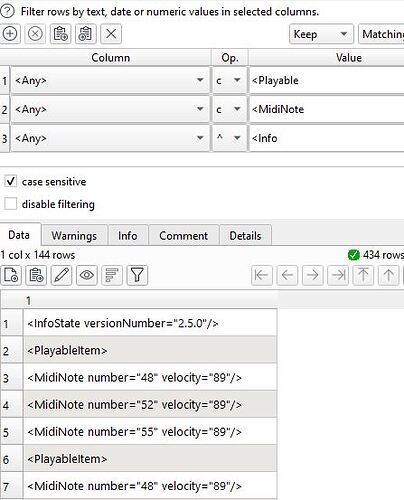Jump to first record arrow icon
The width and height of the screenshot is (404, 500).
coord(262,275)
